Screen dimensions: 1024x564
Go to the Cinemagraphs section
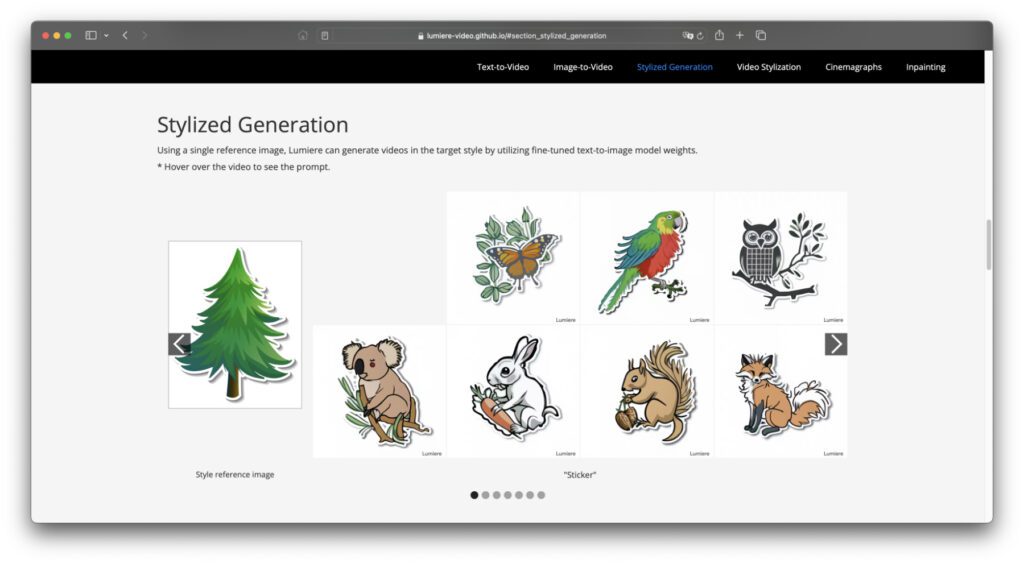pos(853,67)
